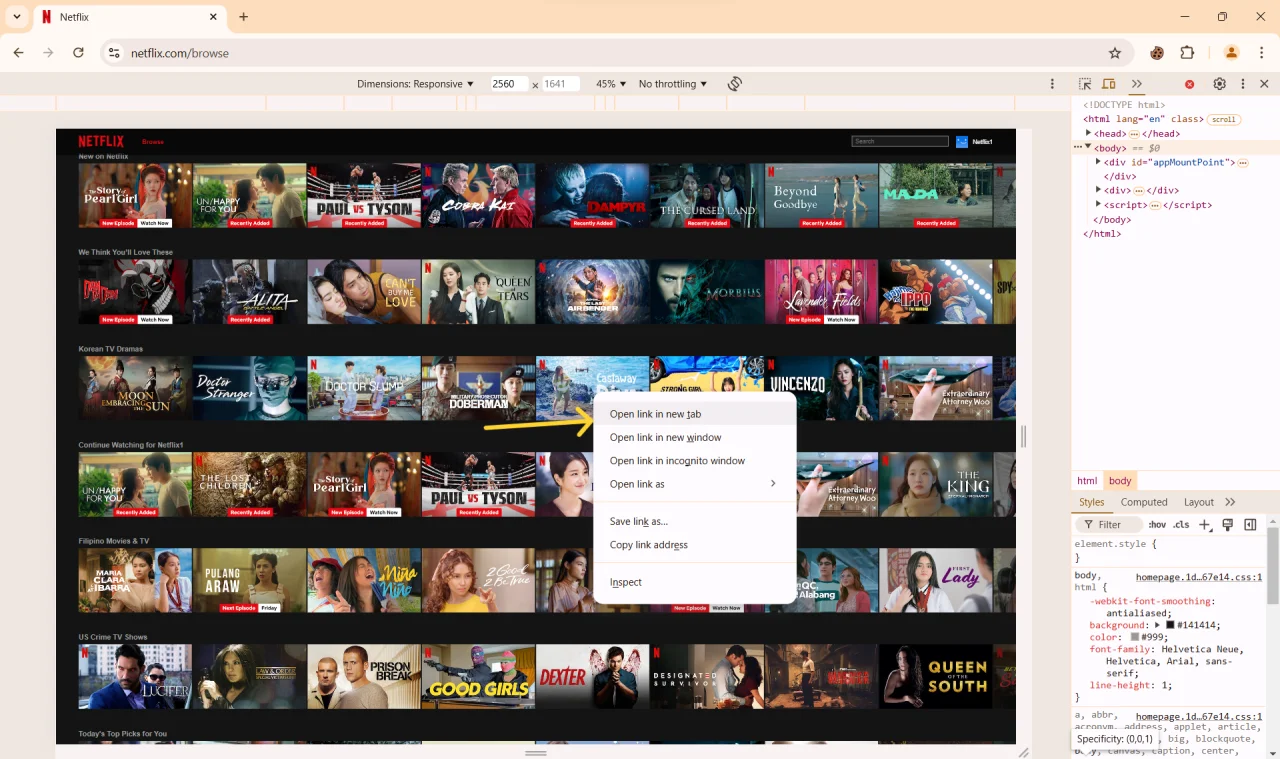This screenshot has width=1280, height=759.
Task: Click the viewport width field showing 2560
Action: [509, 84]
